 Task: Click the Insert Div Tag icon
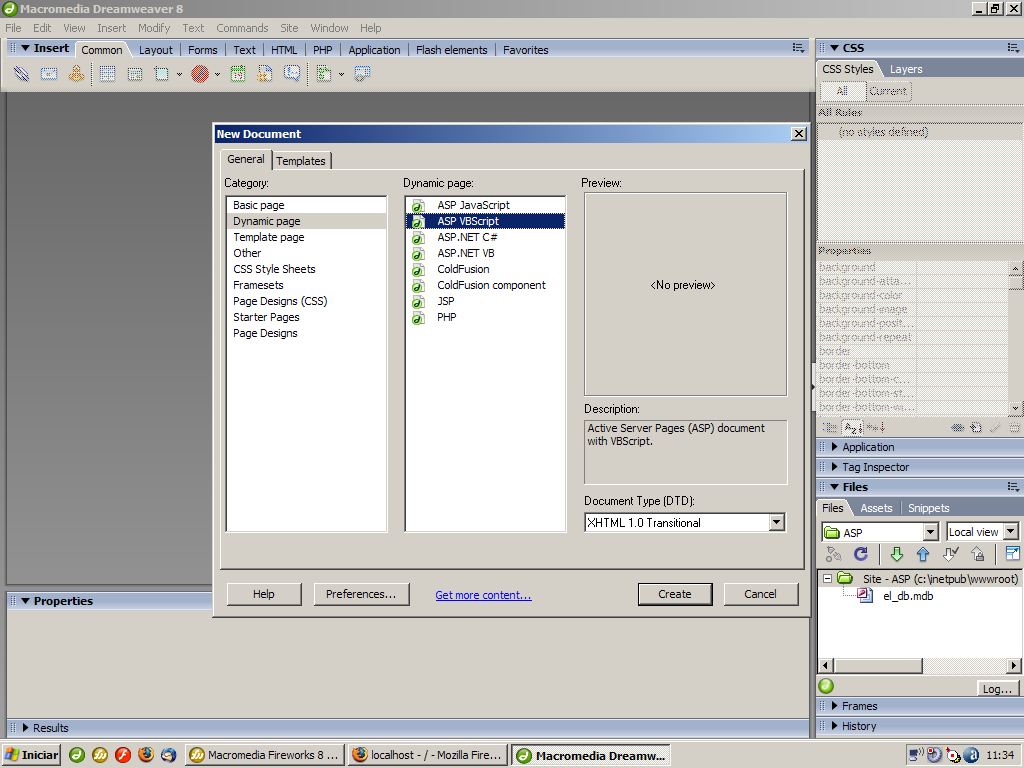pos(135,74)
